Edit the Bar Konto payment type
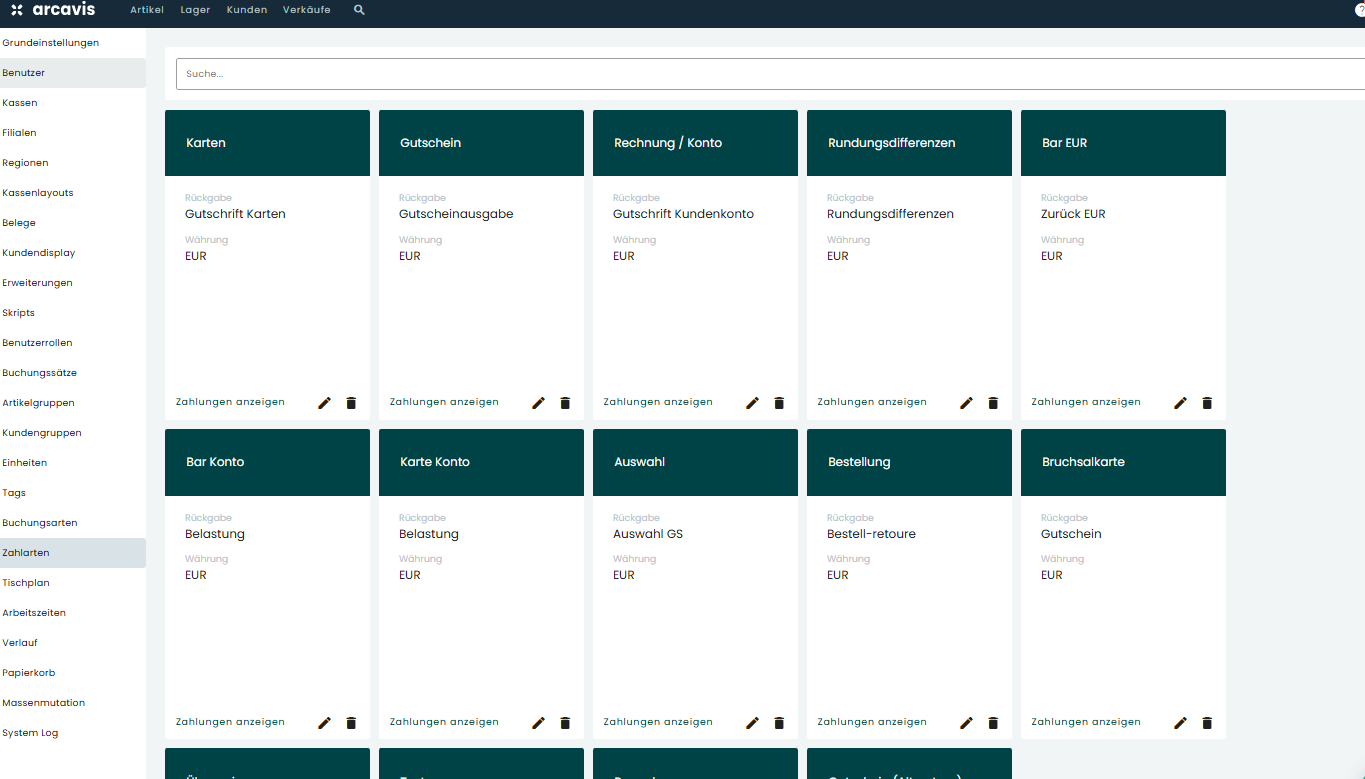This screenshot has width=1365, height=779. pyautogui.click(x=324, y=723)
